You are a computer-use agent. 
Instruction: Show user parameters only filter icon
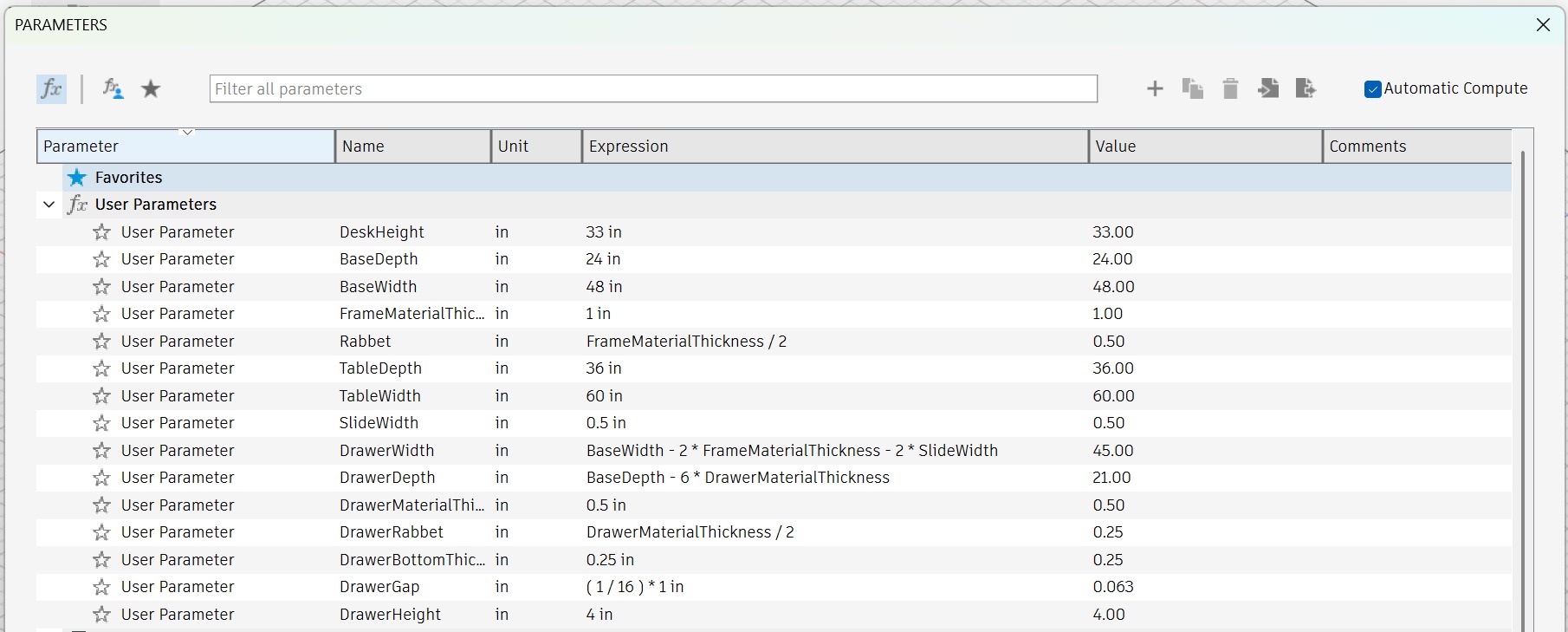[x=113, y=88]
